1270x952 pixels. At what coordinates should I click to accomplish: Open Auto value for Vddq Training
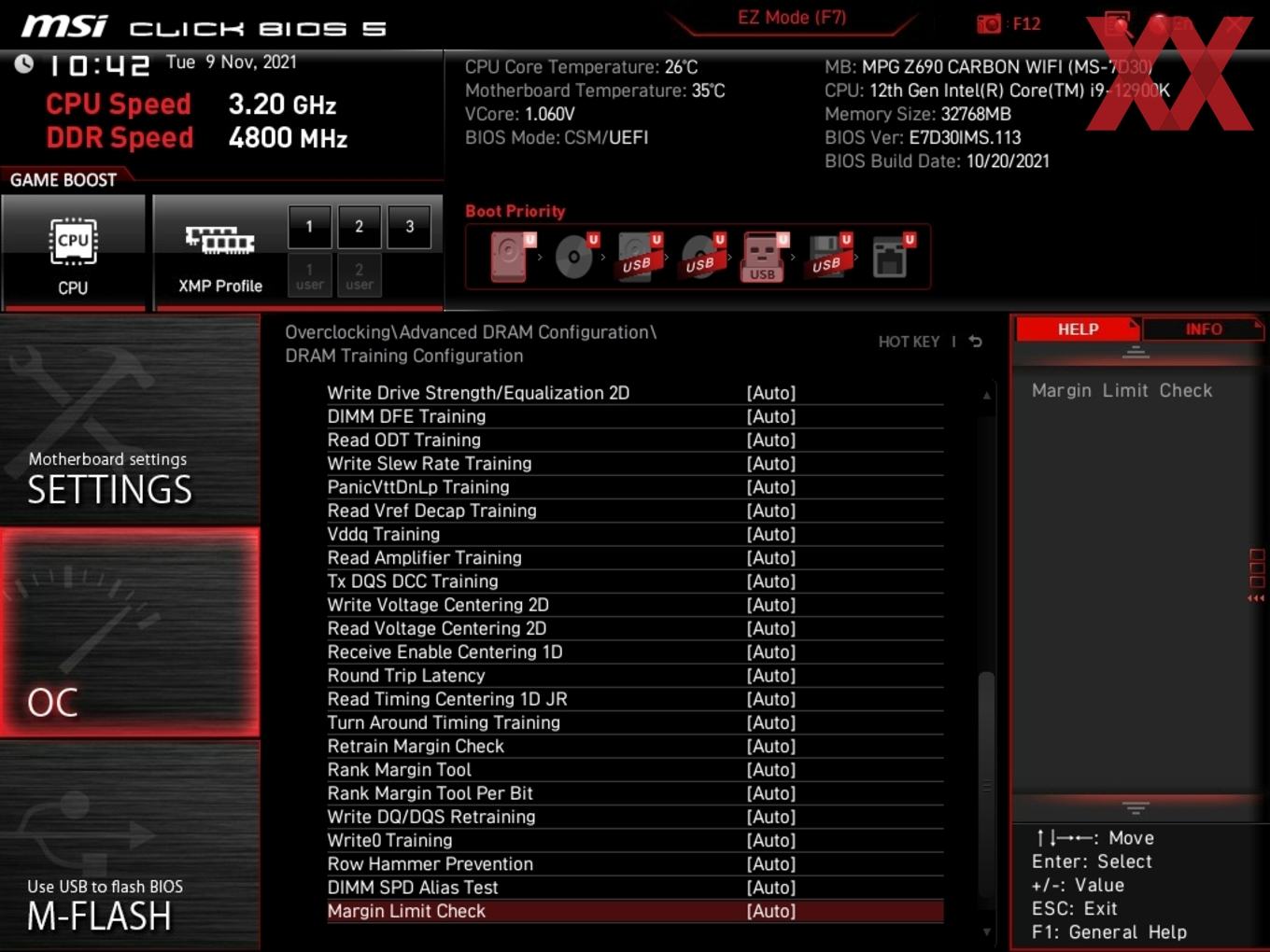pos(771,534)
